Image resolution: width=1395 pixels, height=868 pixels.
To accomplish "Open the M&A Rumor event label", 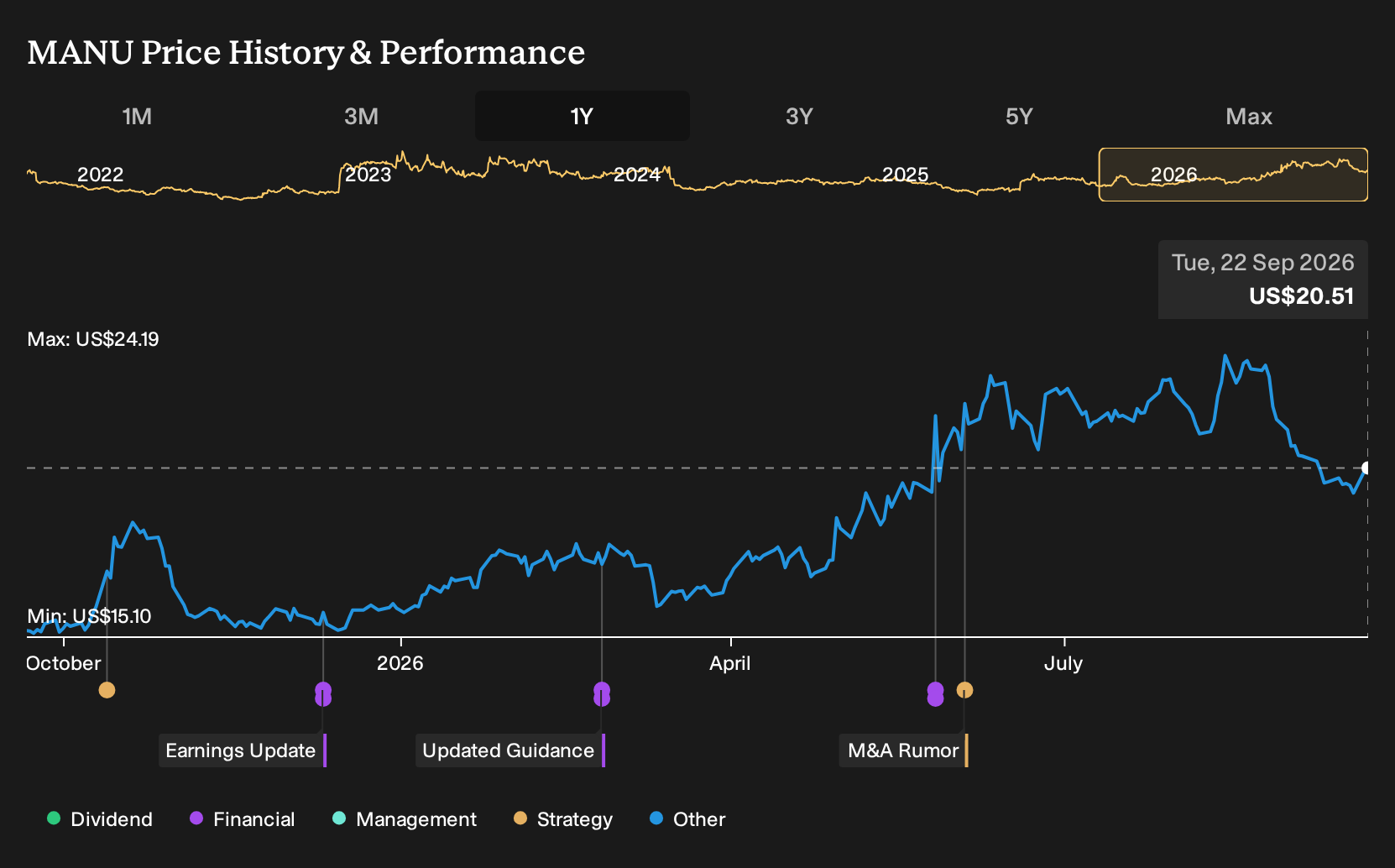I will 904,750.
